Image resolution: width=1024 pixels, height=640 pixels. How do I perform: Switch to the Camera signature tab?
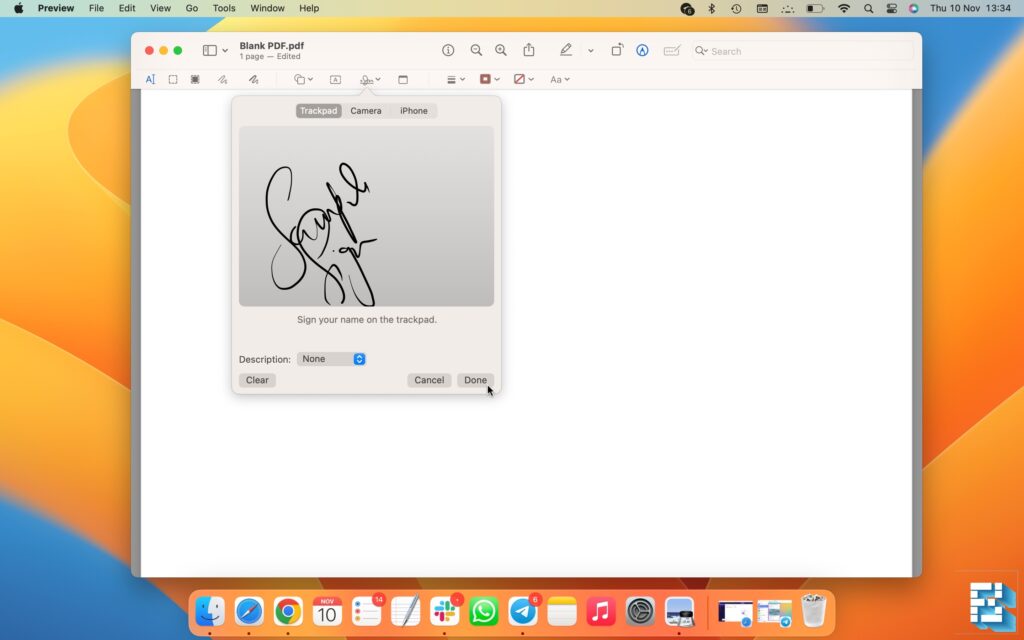(x=365, y=110)
